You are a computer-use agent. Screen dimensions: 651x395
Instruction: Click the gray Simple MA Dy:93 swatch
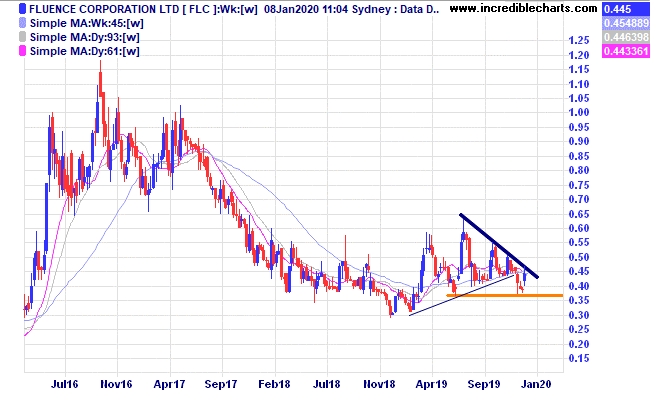tap(22, 37)
